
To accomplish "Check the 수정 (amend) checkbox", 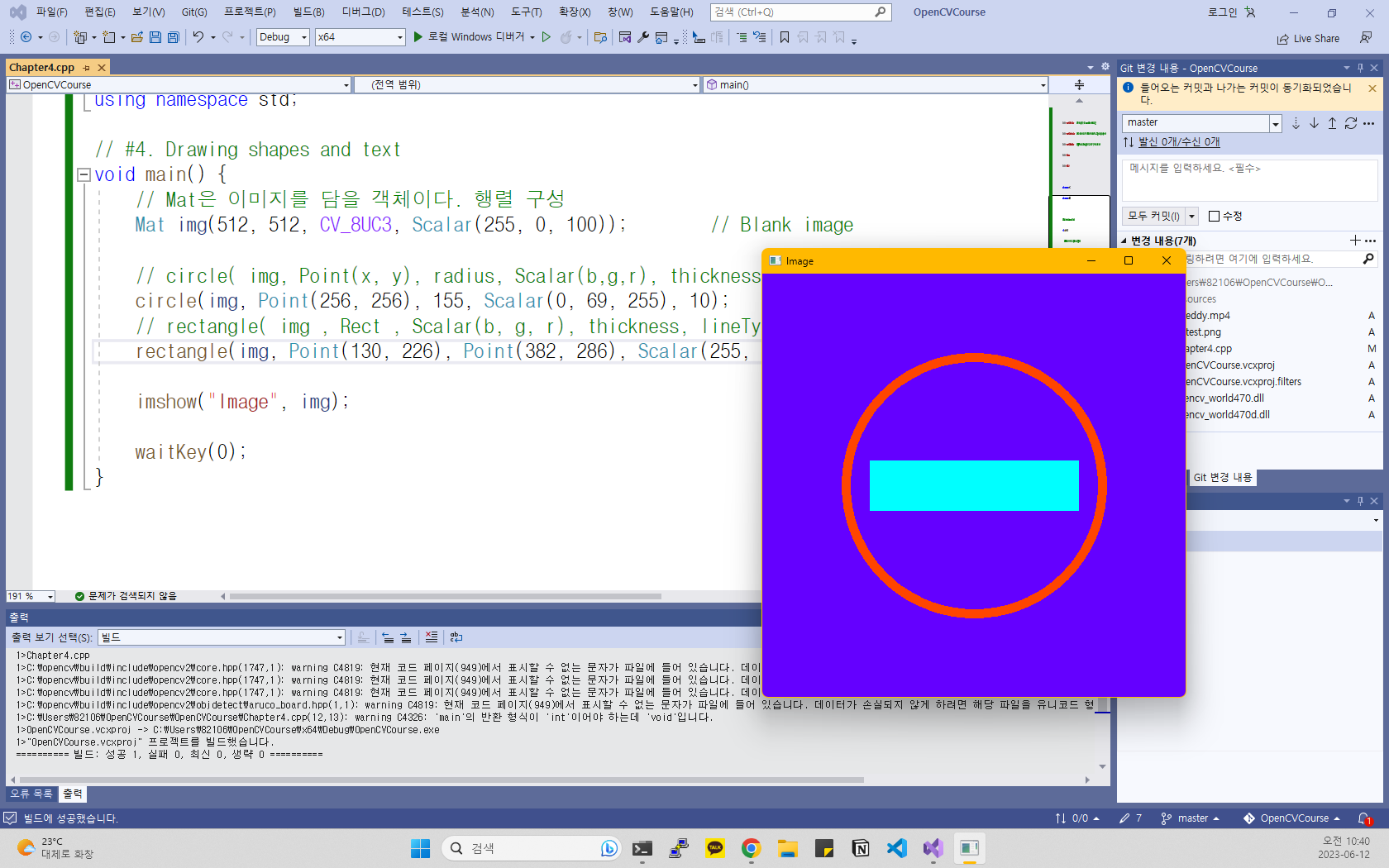I will 1214,216.
